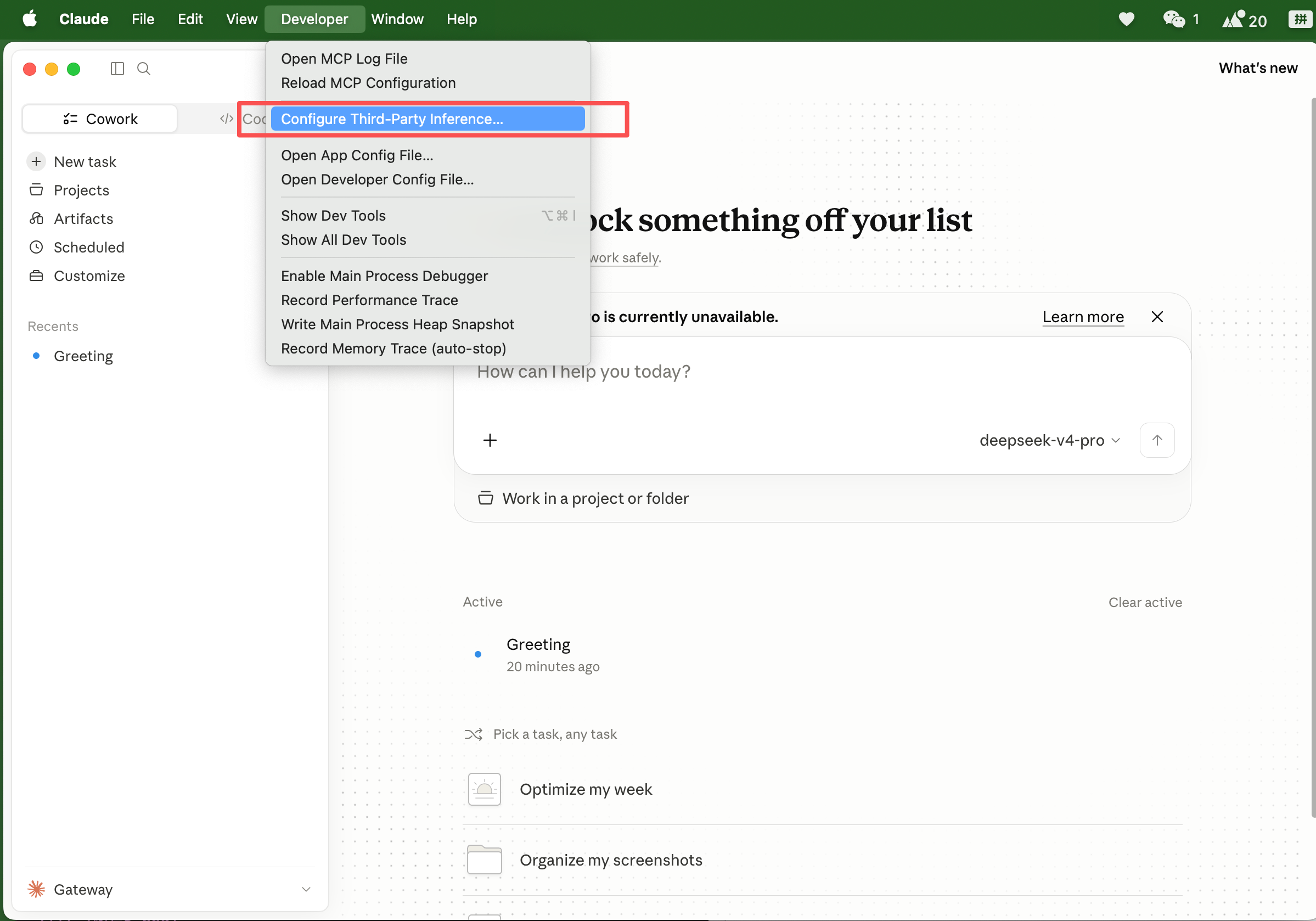Open the Edit menu
1316x921 pixels.
click(x=190, y=19)
